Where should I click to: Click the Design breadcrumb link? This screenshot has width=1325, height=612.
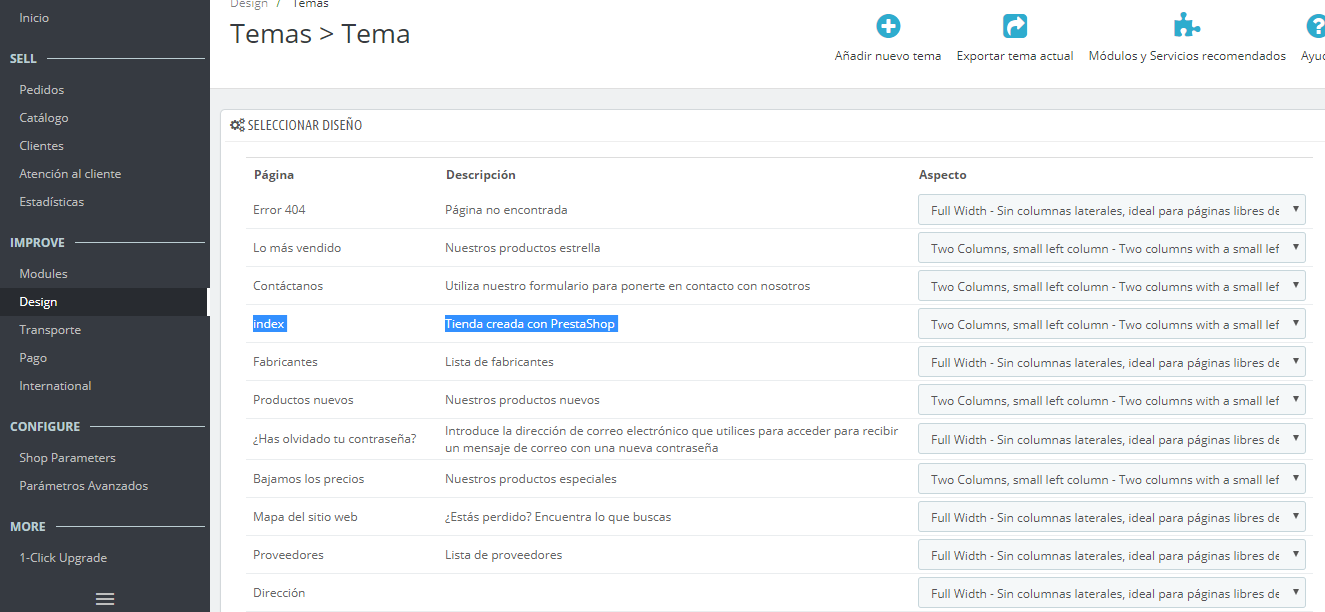249,4
